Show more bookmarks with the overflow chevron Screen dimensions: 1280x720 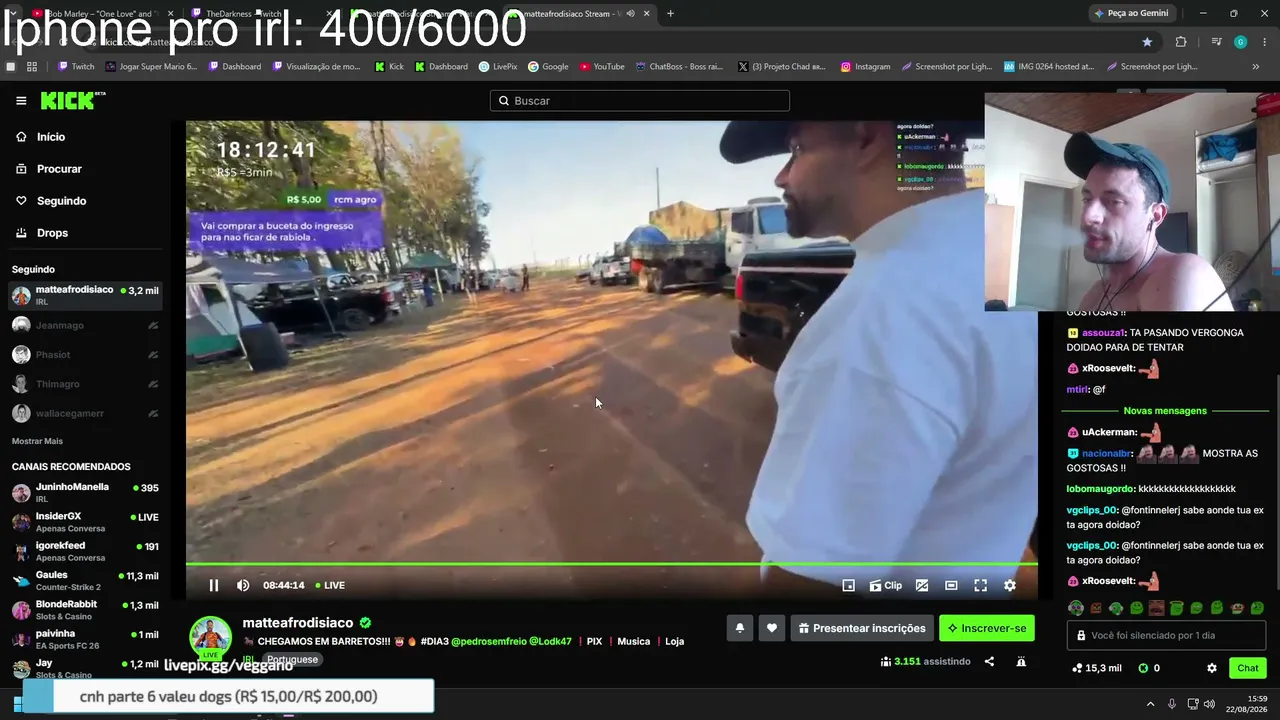coord(1256,67)
